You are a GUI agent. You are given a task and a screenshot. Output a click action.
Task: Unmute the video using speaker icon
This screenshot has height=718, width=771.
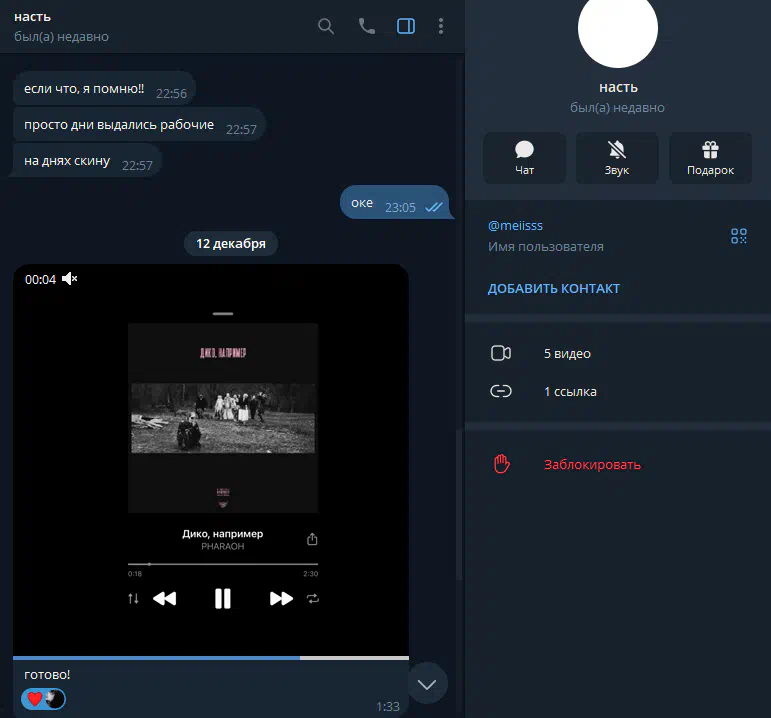click(x=70, y=279)
